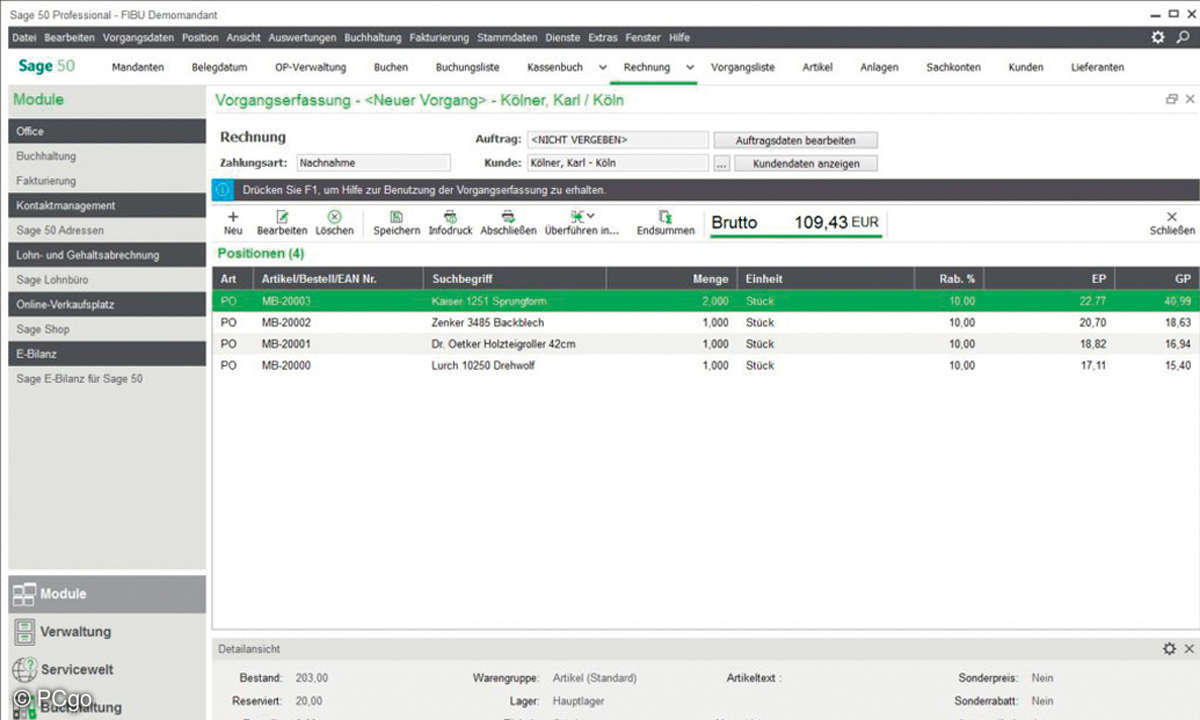
Task: Close the form via Schließen icon
Action: pos(1172,216)
